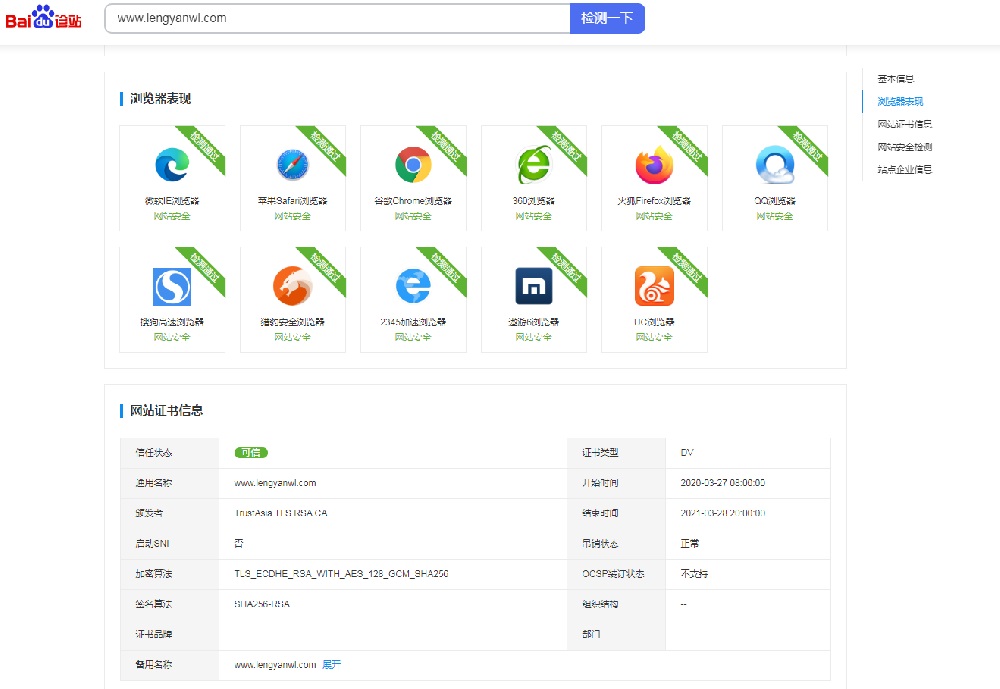This screenshot has height=689, width=1000.
Task: Click signature algorithm value SHA256-RSA
Action: (262, 604)
